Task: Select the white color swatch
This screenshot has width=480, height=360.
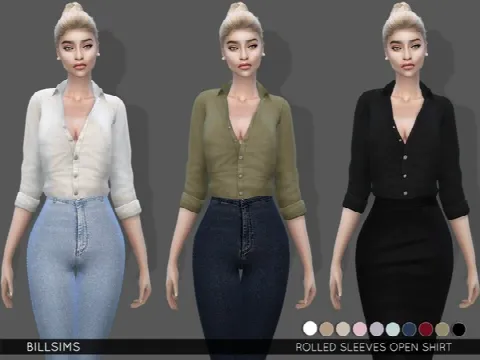Action: [310, 328]
